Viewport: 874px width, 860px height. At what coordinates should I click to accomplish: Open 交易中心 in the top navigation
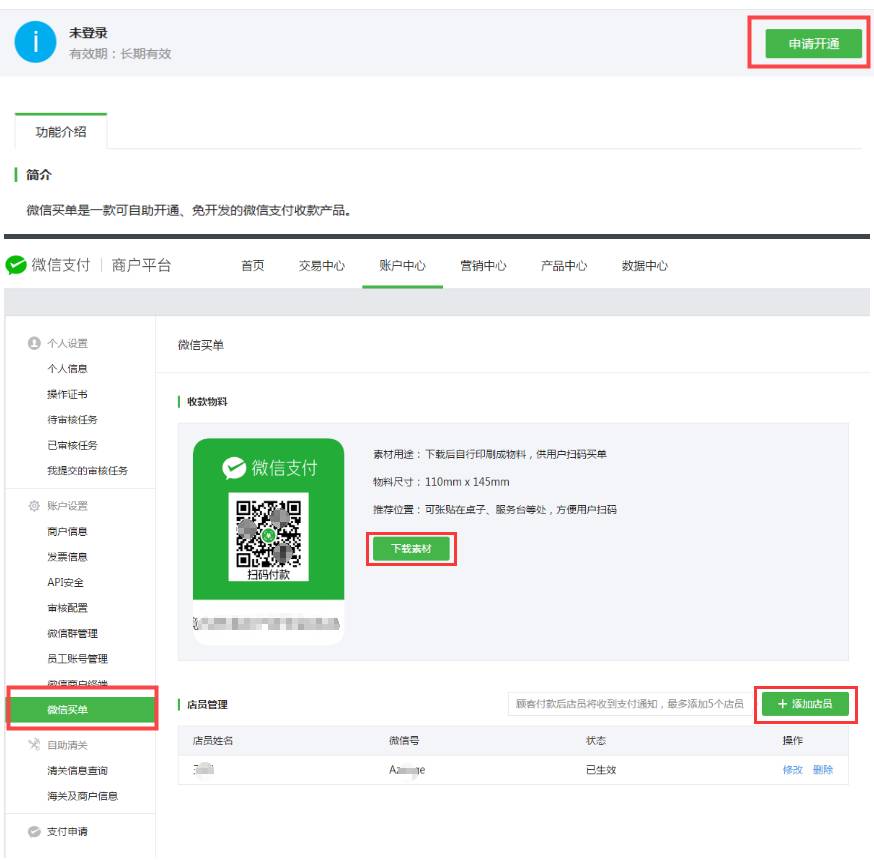(x=321, y=266)
